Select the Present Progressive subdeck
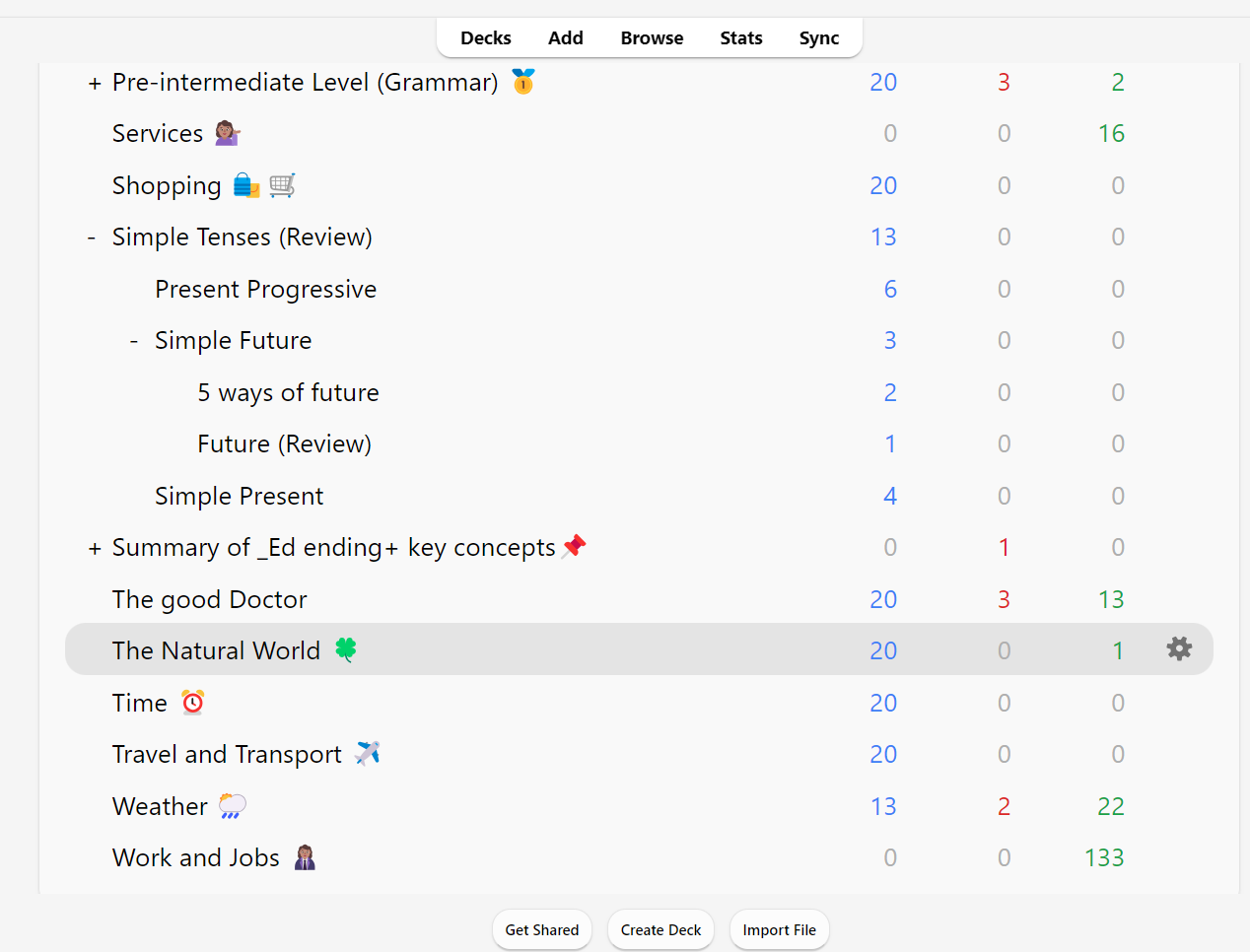The width and height of the screenshot is (1250, 952). [x=265, y=290]
